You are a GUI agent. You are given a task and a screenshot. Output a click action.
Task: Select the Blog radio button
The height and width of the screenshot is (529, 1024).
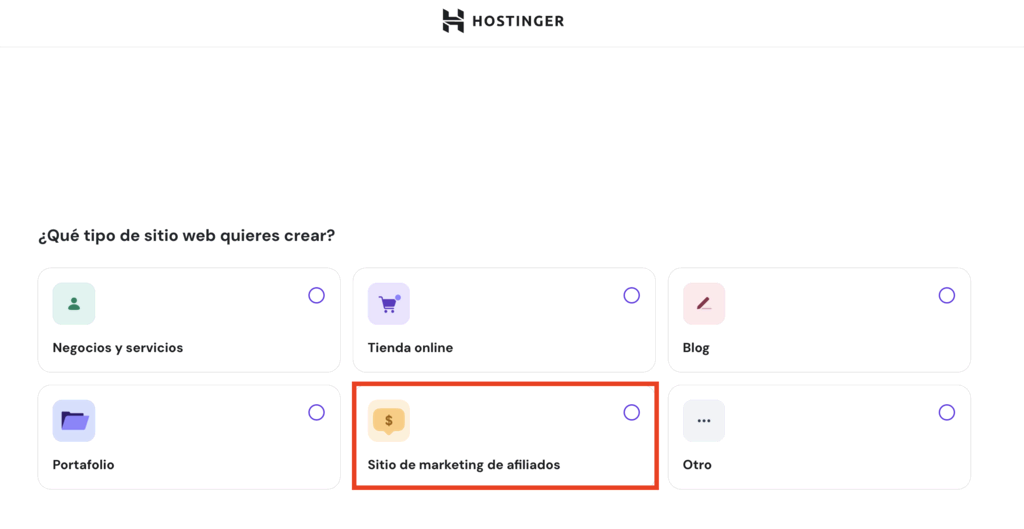(946, 295)
